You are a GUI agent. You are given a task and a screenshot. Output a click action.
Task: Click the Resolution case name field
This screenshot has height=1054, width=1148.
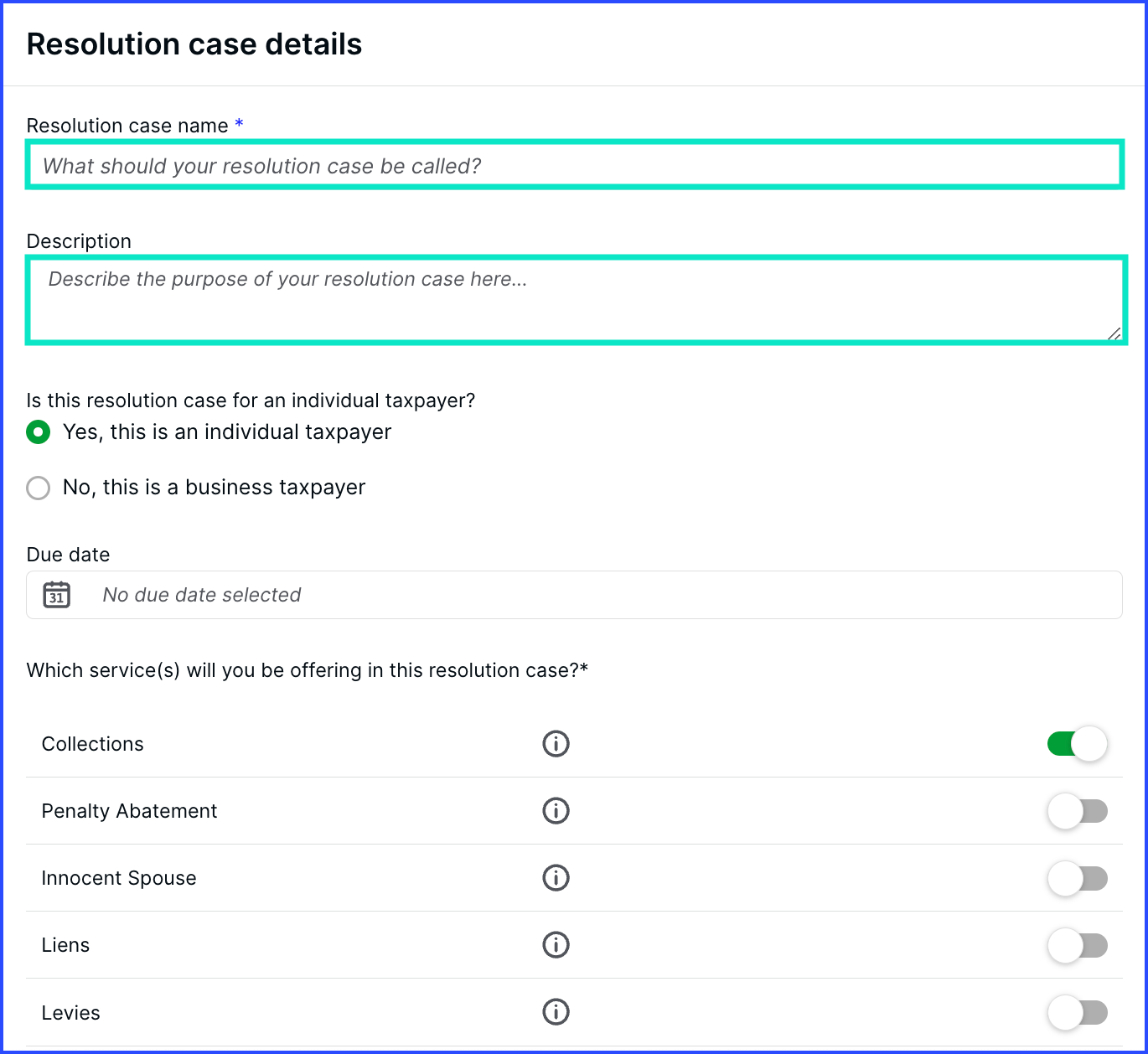pos(574,164)
